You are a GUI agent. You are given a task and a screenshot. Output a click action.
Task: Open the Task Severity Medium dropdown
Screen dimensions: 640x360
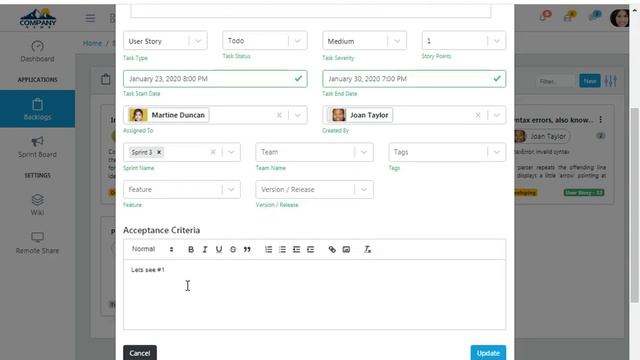point(364,41)
